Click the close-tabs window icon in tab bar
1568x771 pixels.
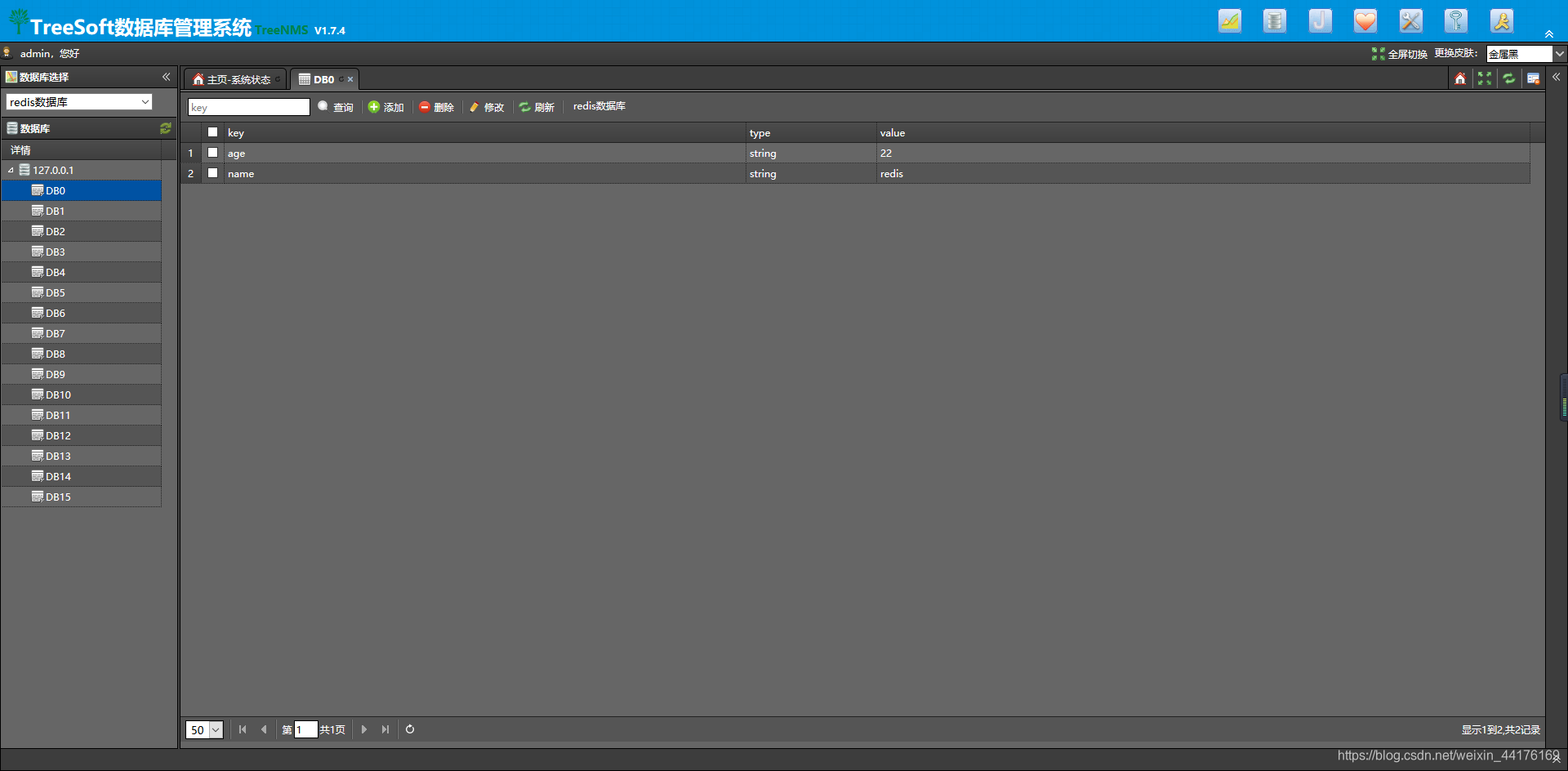click(1534, 78)
